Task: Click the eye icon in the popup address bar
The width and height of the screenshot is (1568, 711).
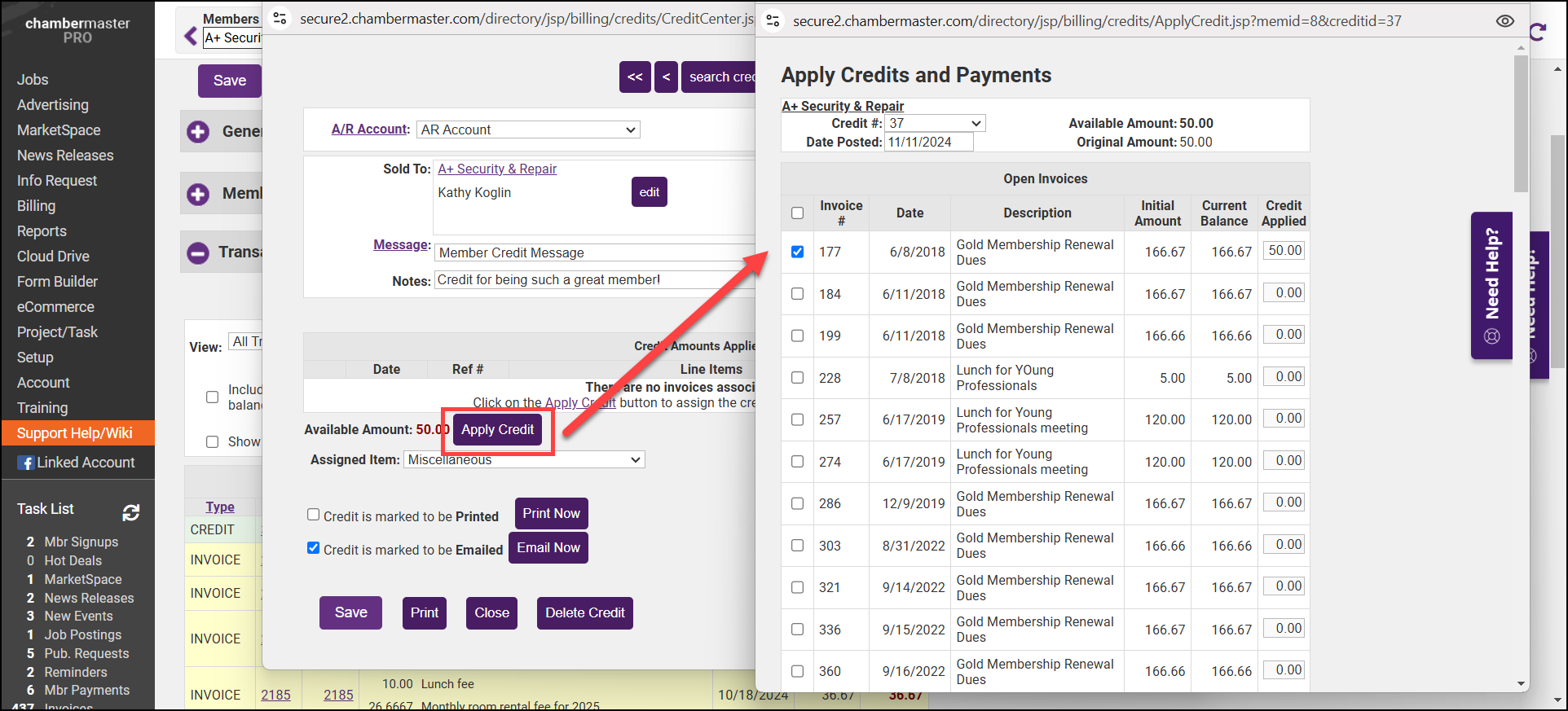Action: 1504,21
